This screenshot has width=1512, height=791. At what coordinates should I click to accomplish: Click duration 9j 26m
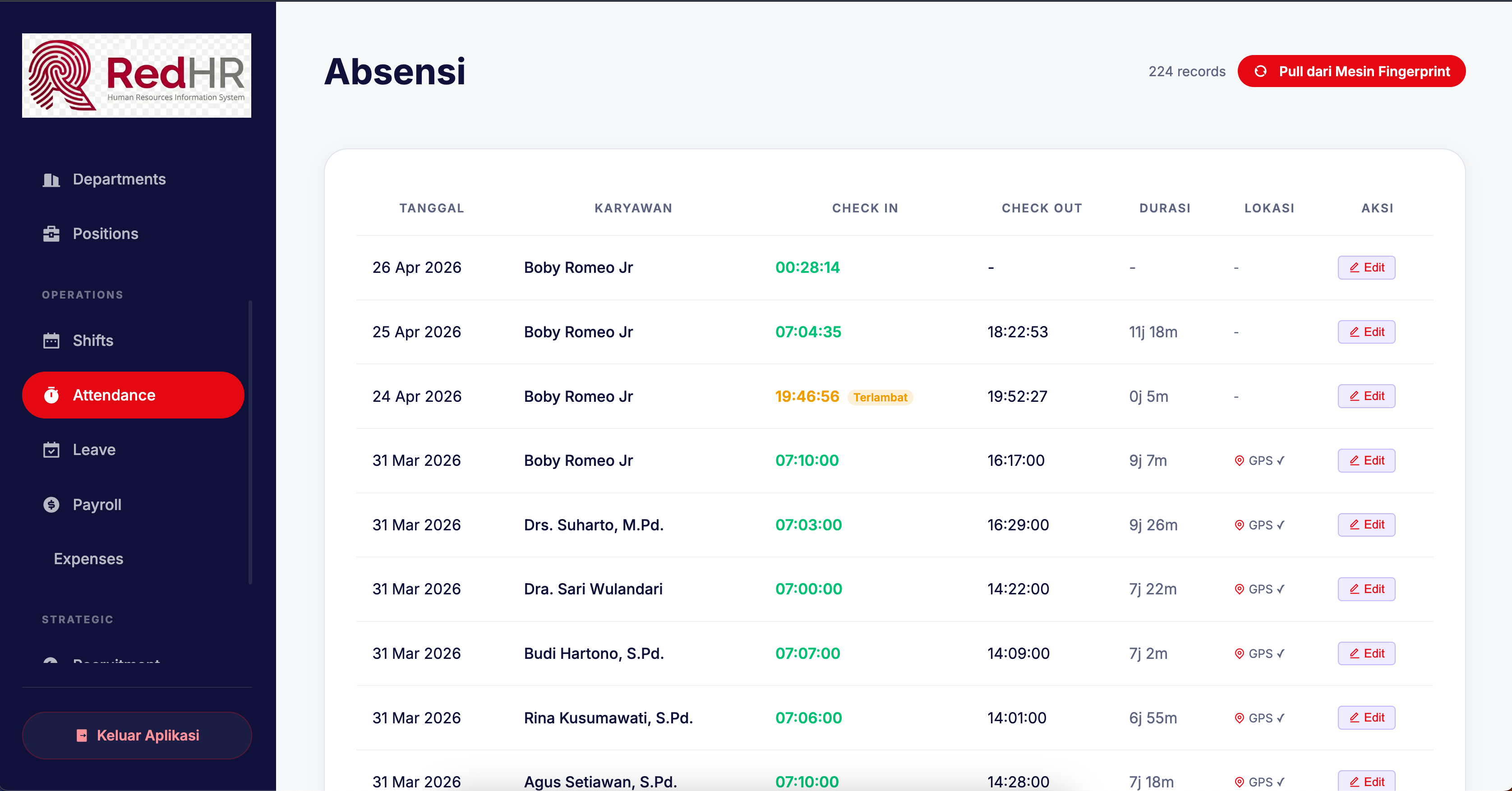click(1153, 525)
